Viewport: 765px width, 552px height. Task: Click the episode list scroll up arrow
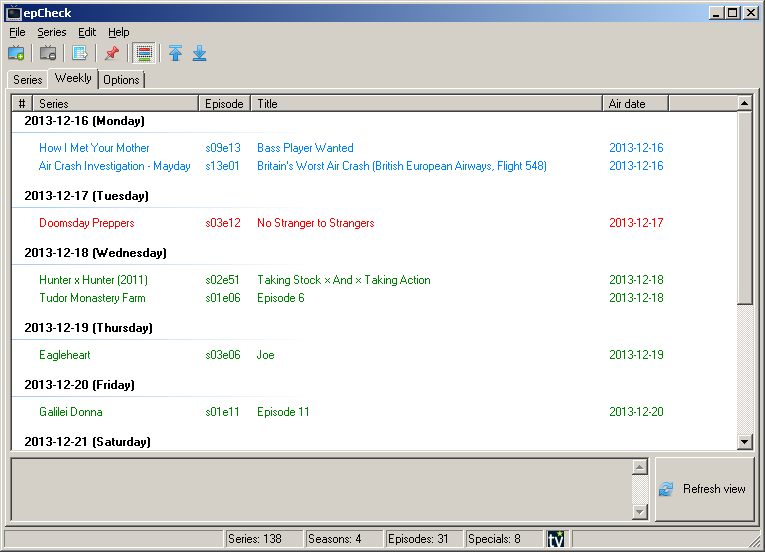(744, 103)
